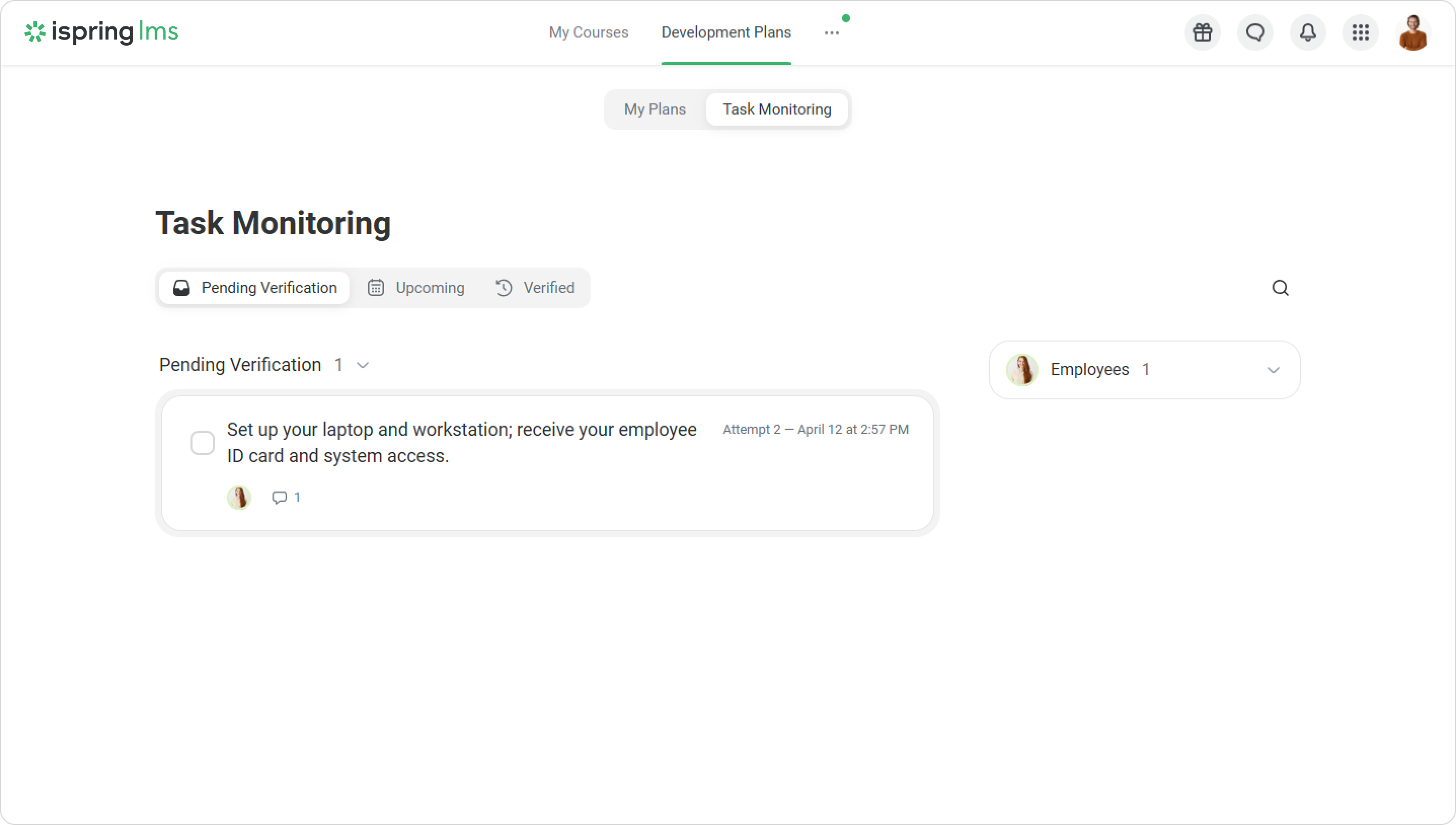Screen dimensions: 1456x825
Task: Switch to My Plans view
Action: click(655, 109)
